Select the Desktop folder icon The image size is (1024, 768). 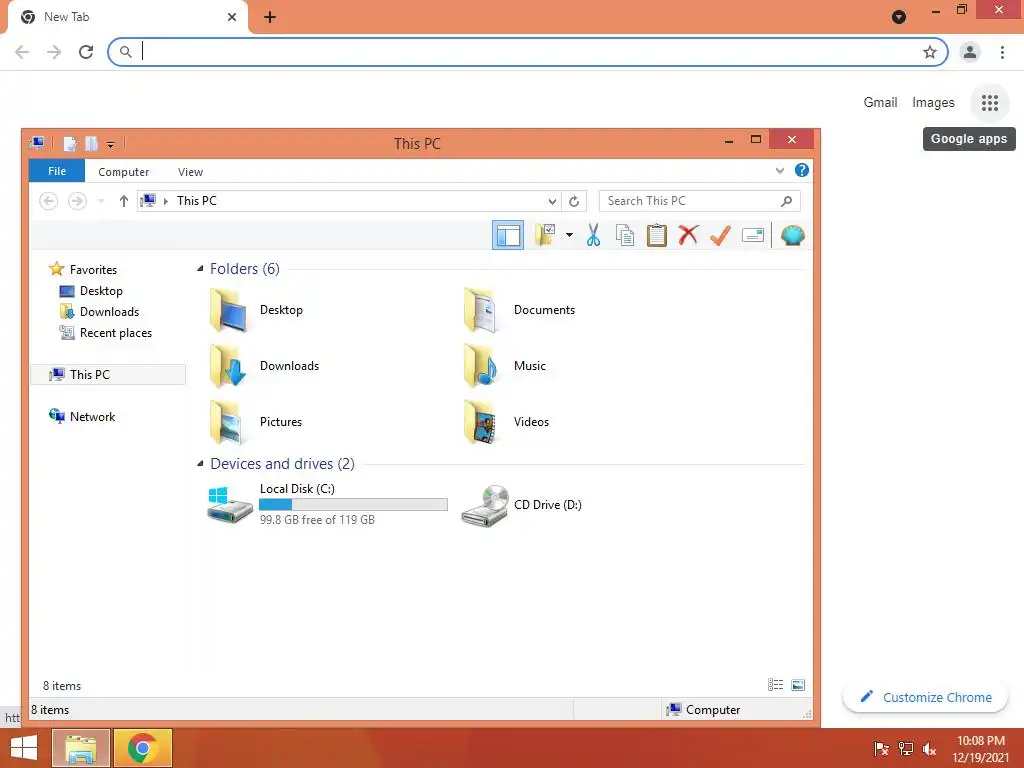point(229,310)
